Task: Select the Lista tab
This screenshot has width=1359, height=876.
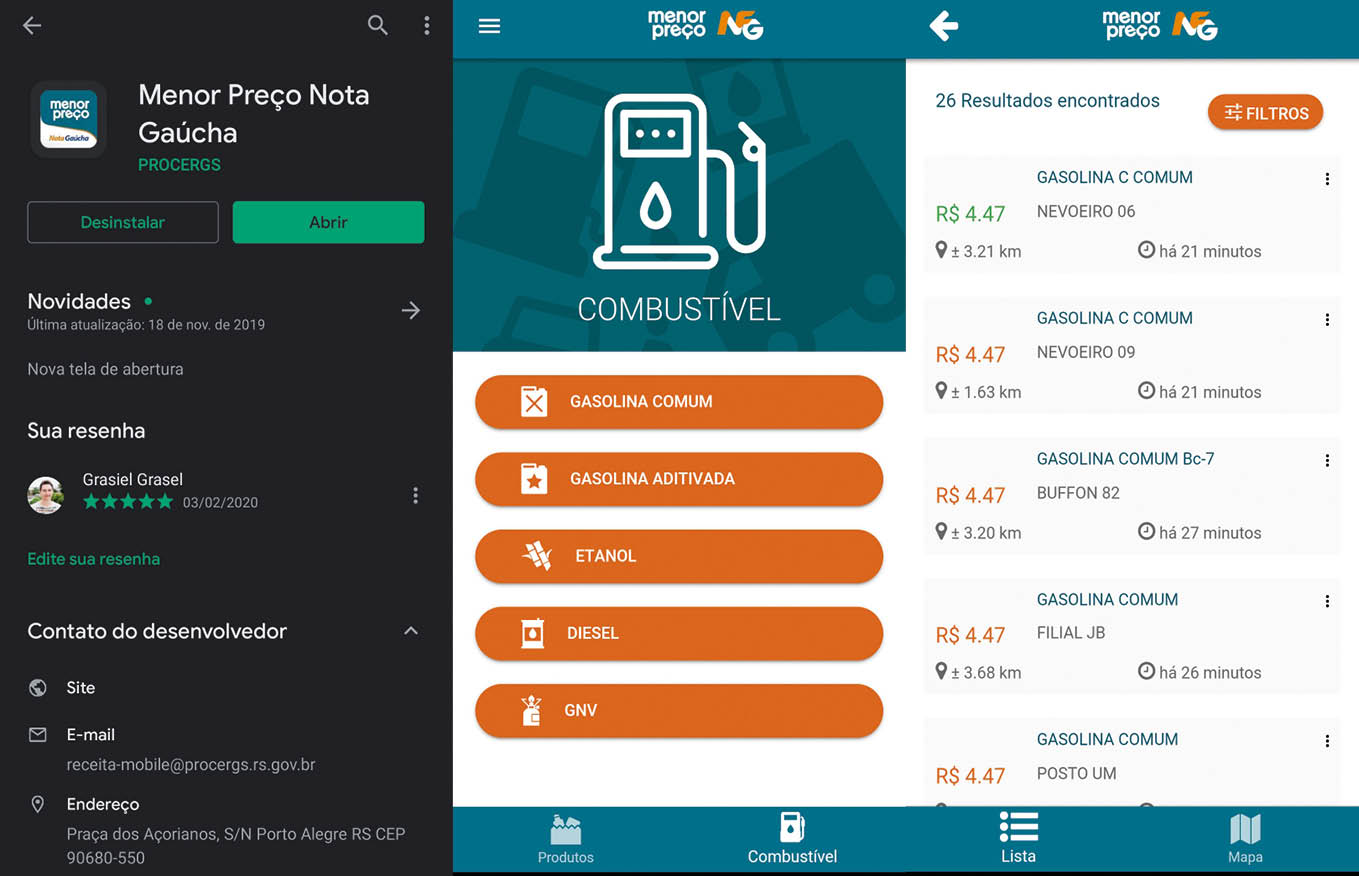Action: (1018, 840)
